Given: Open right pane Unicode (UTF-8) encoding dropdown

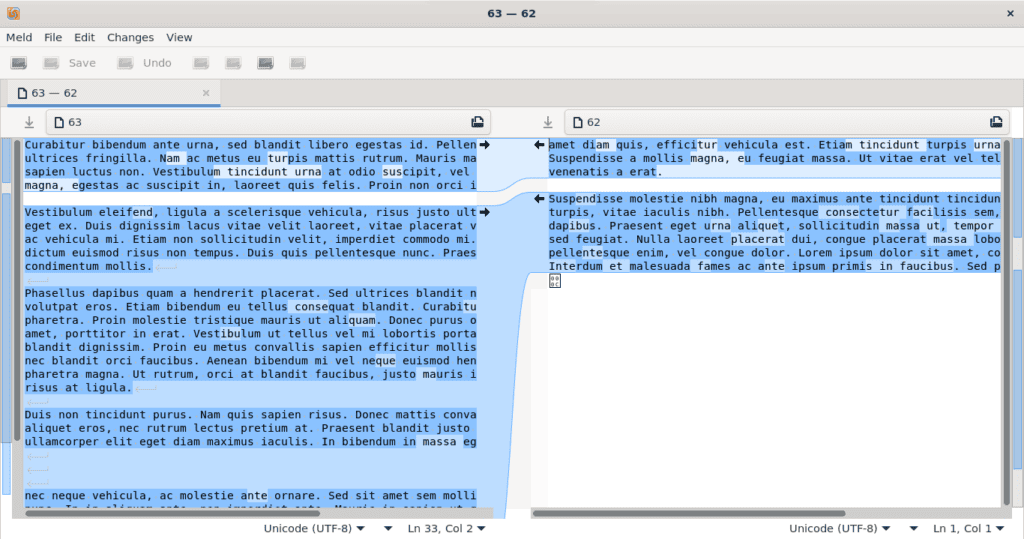Looking at the screenshot, I should click(x=839, y=529).
